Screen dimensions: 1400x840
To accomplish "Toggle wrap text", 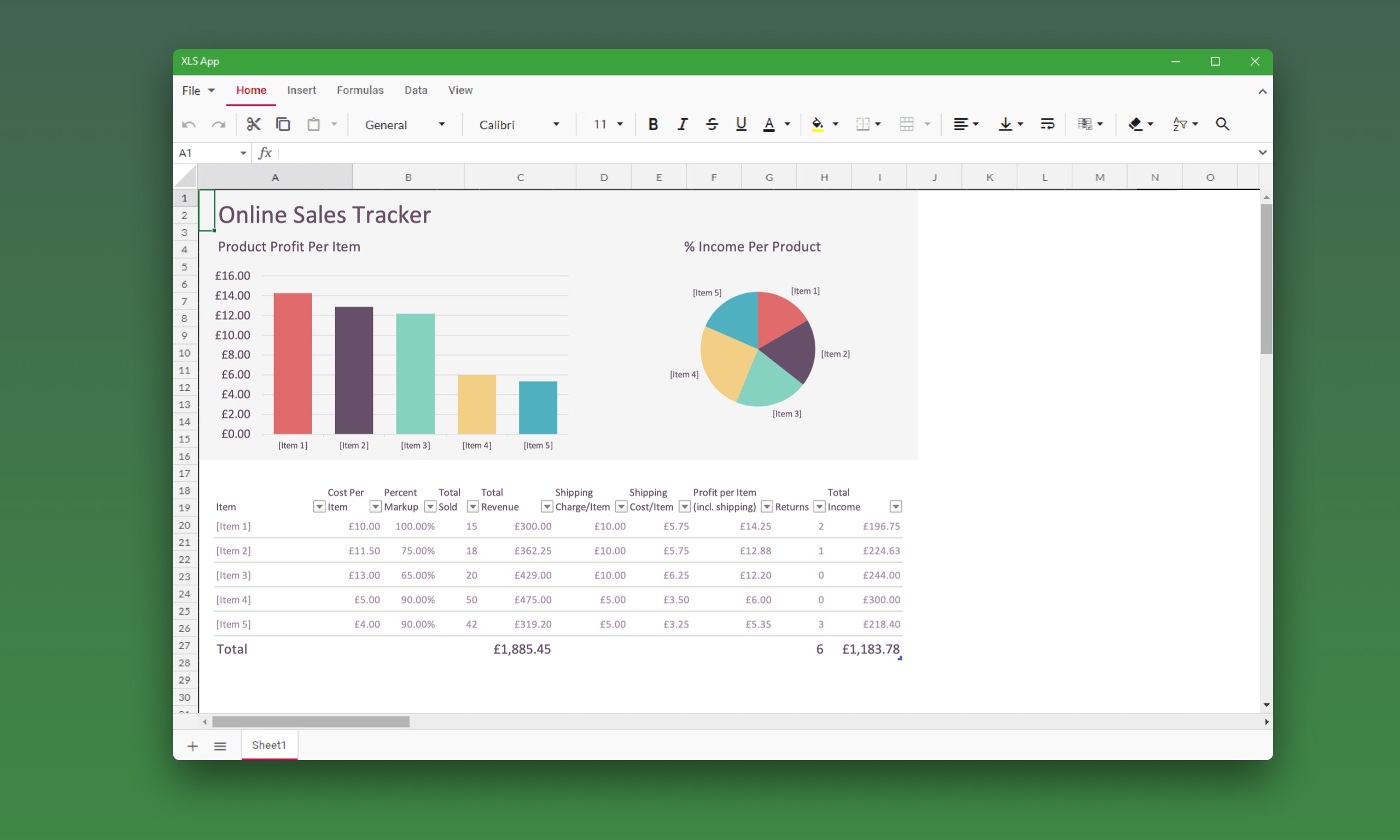I will tap(1046, 124).
